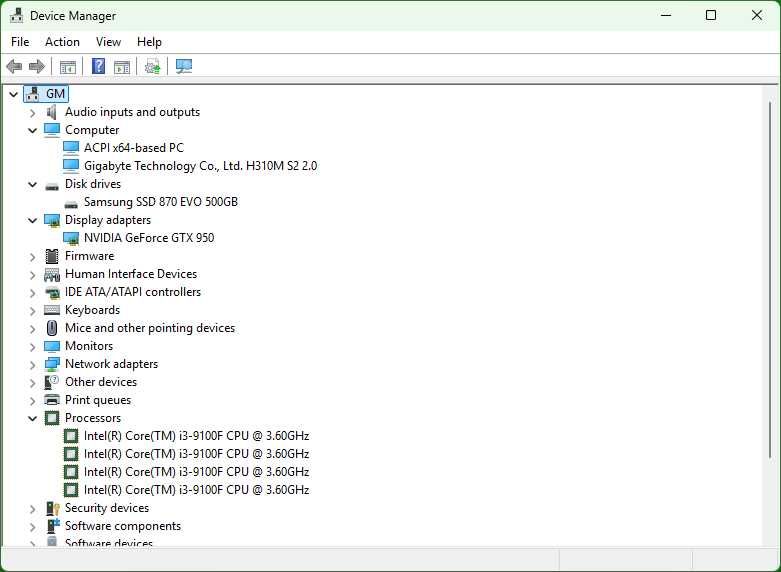This screenshot has height=572, width=781.
Task: Click the Keyboards category icon
Action: click(52, 310)
